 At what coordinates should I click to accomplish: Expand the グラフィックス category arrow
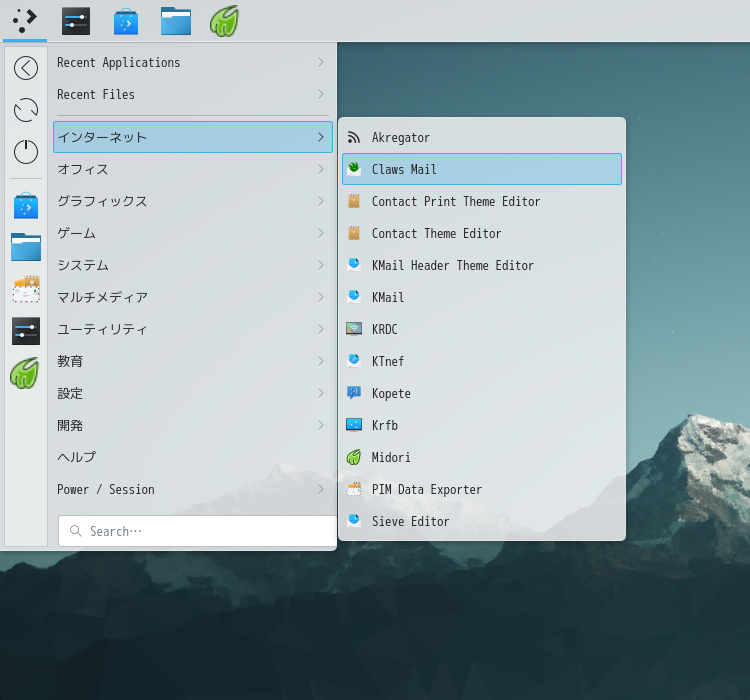(321, 201)
